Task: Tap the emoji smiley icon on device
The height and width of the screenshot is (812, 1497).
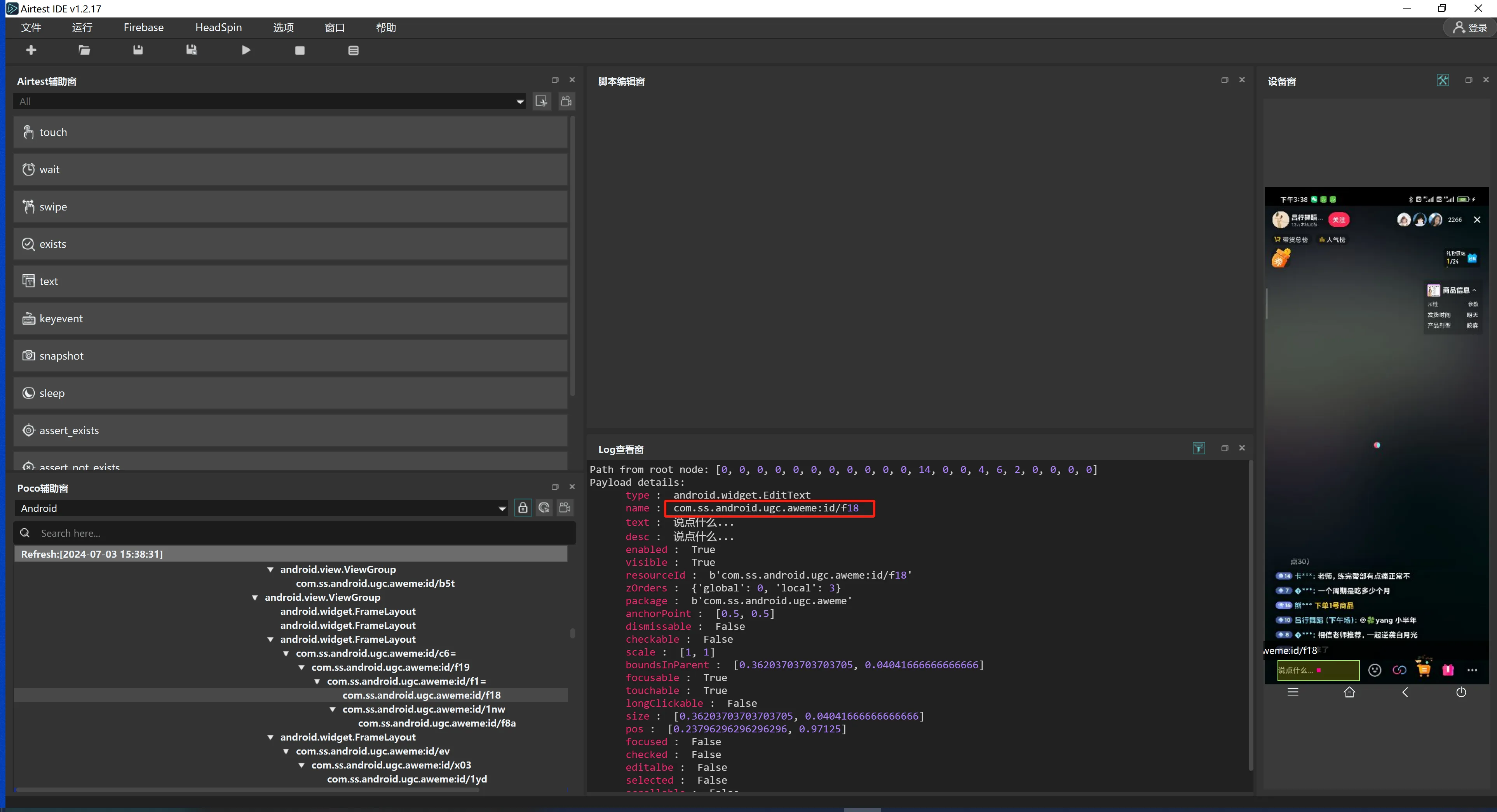Action: pyautogui.click(x=1374, y=670)
